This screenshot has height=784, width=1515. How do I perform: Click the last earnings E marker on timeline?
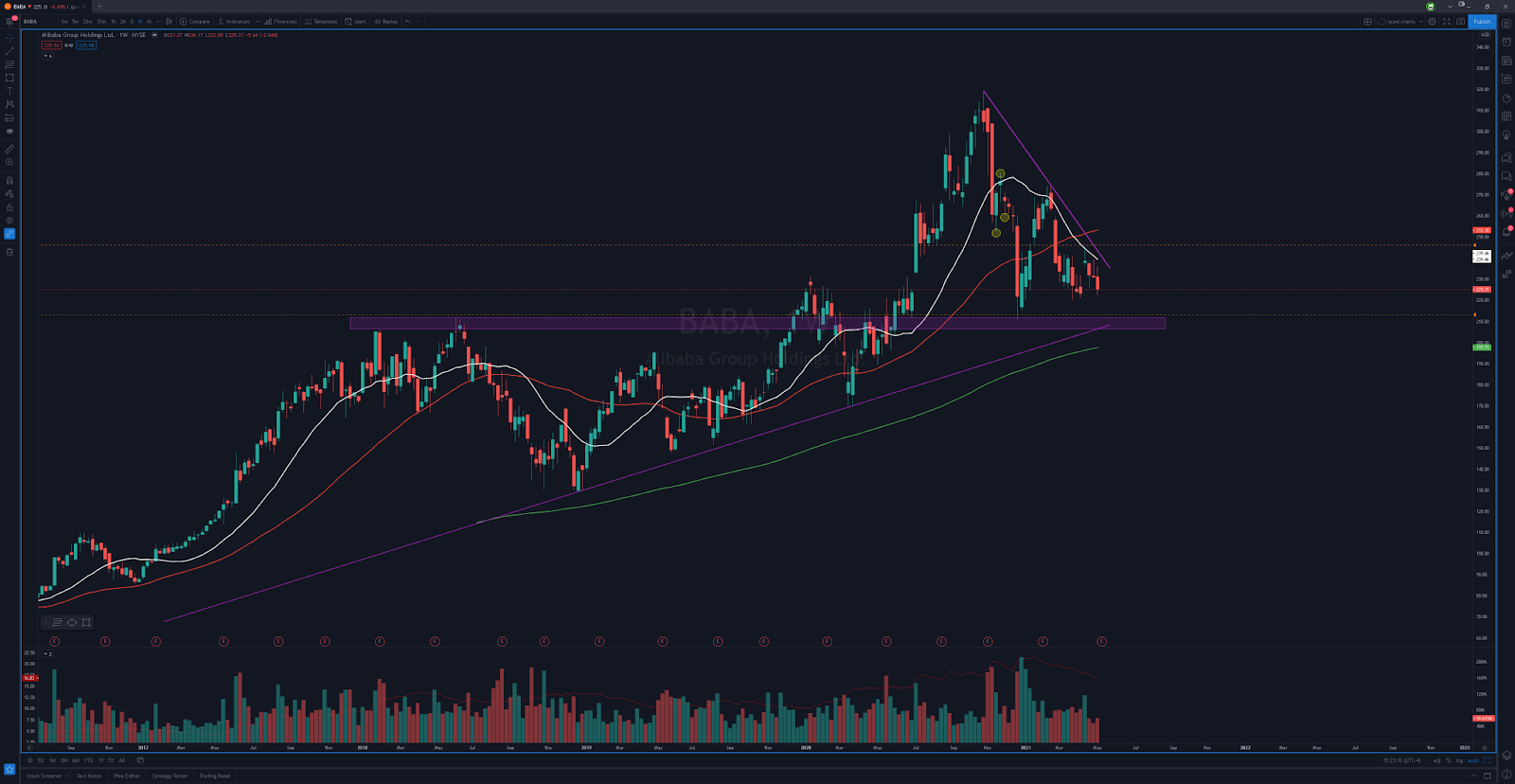pyautogui.click(x=1101, y=641)
